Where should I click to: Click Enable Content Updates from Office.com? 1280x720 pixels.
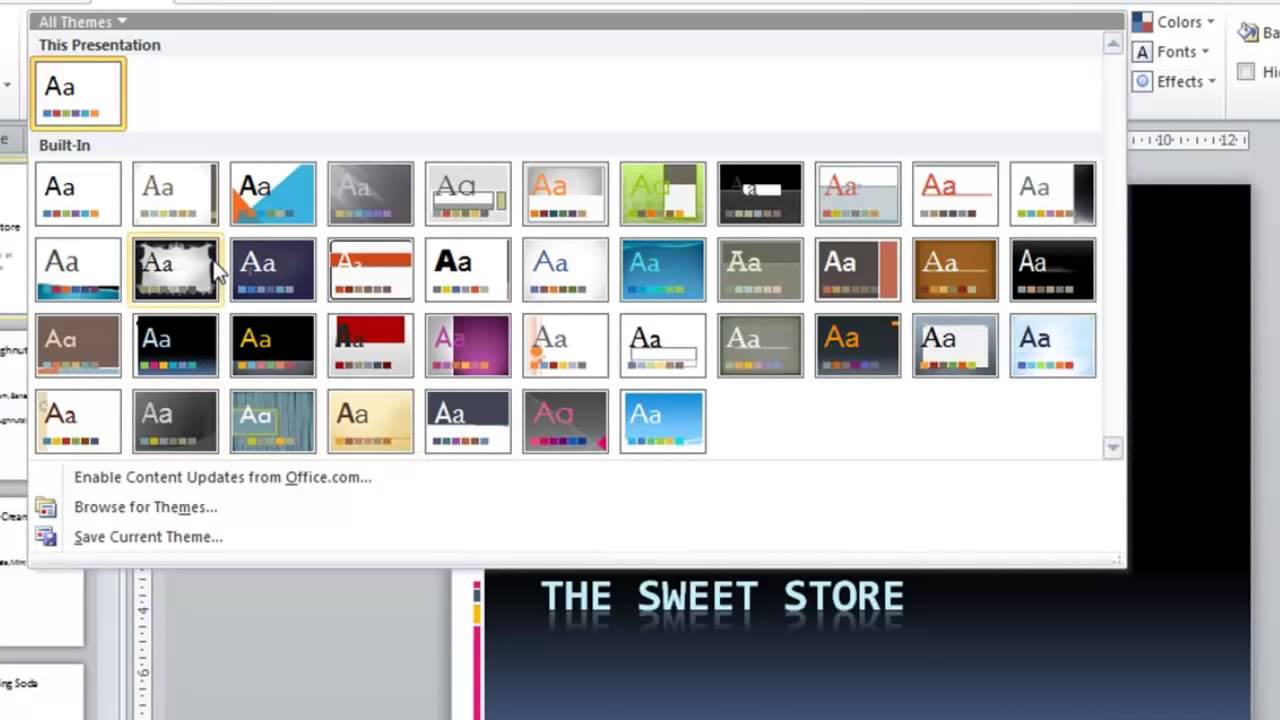point(222,477)
